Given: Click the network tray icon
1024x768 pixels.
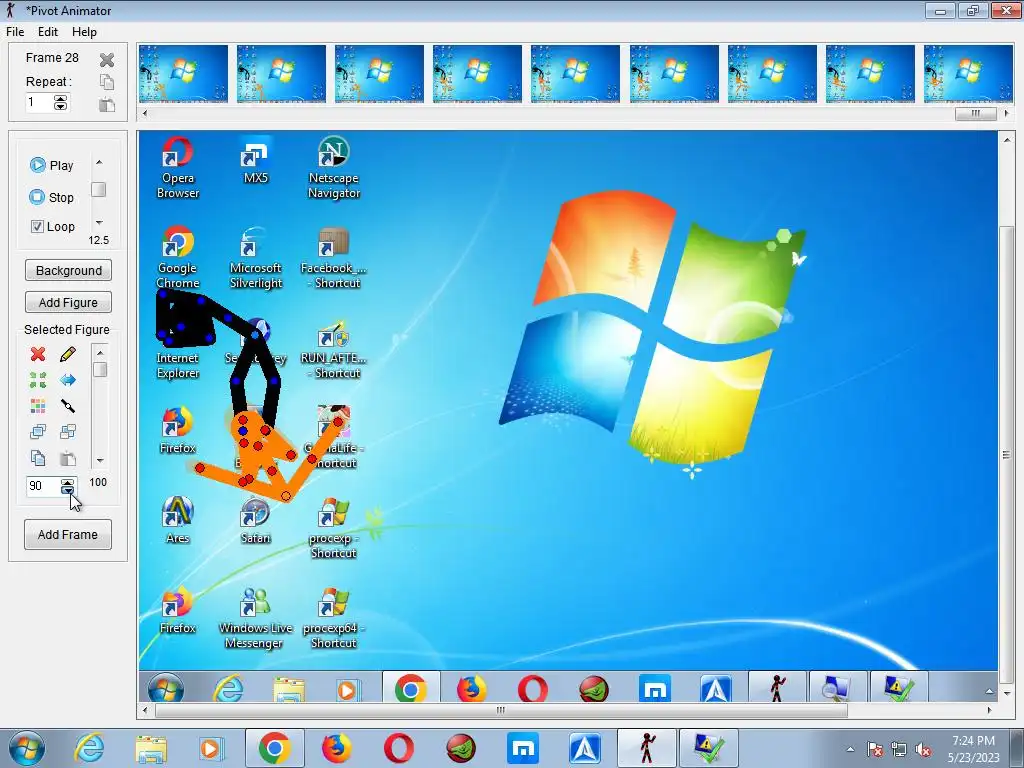Looking at the screenshot, I should pos(899,749).
